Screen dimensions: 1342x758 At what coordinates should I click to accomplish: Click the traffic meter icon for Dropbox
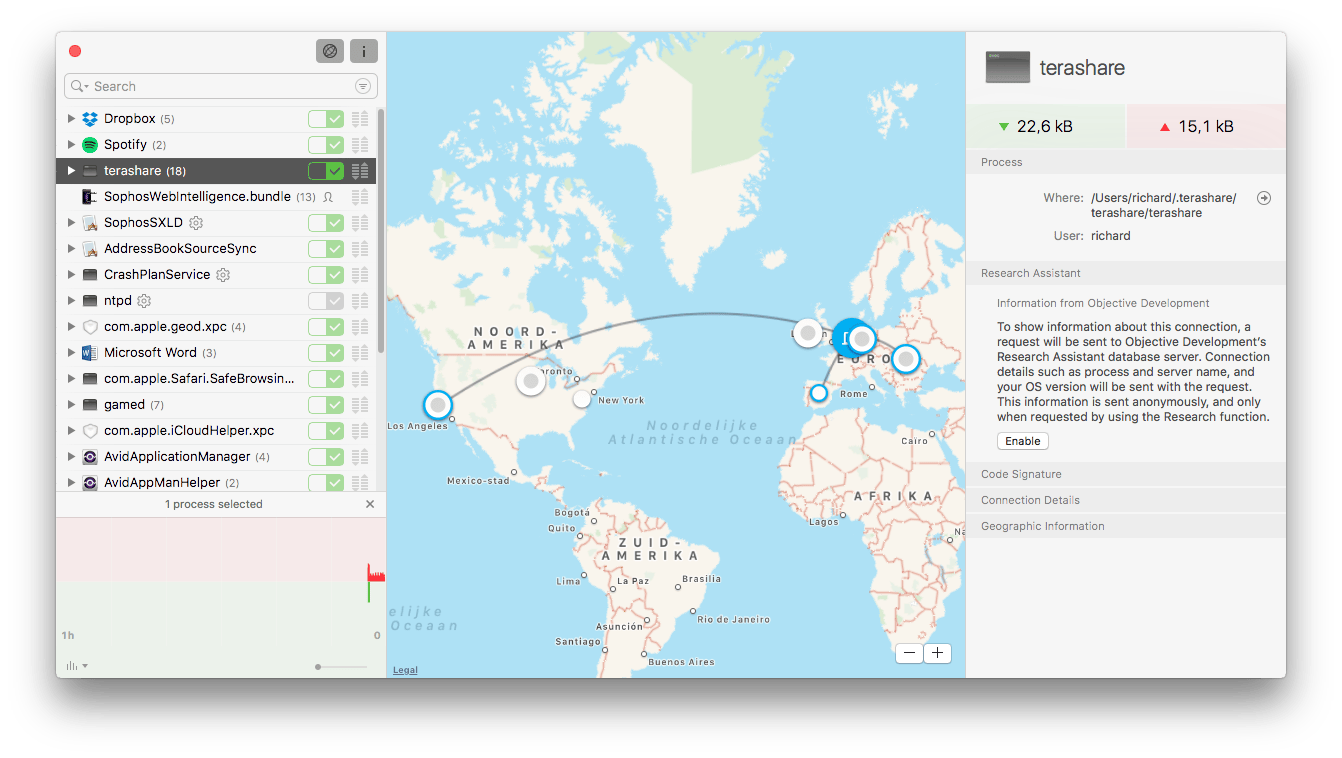(360, 119)
